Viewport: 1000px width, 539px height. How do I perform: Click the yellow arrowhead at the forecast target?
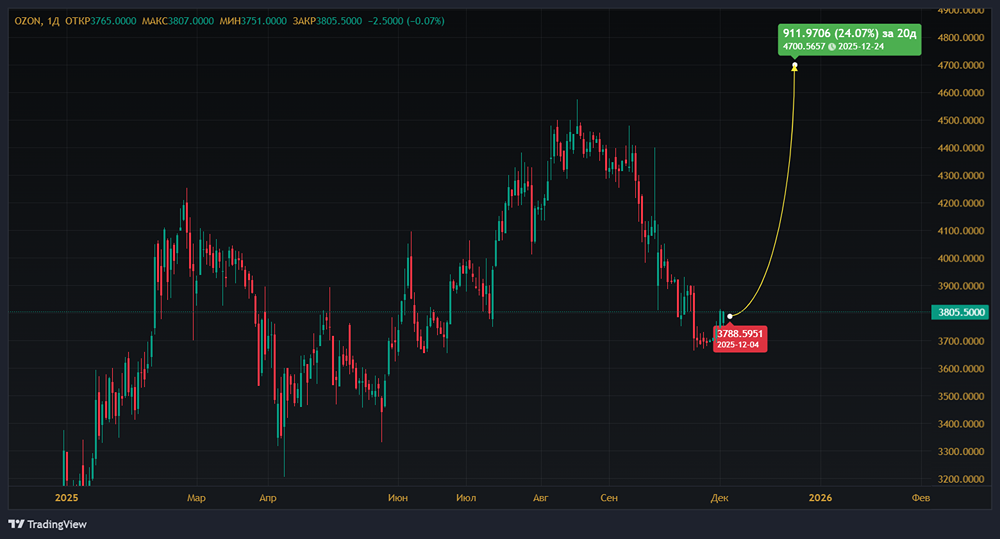tap(795, 67)
